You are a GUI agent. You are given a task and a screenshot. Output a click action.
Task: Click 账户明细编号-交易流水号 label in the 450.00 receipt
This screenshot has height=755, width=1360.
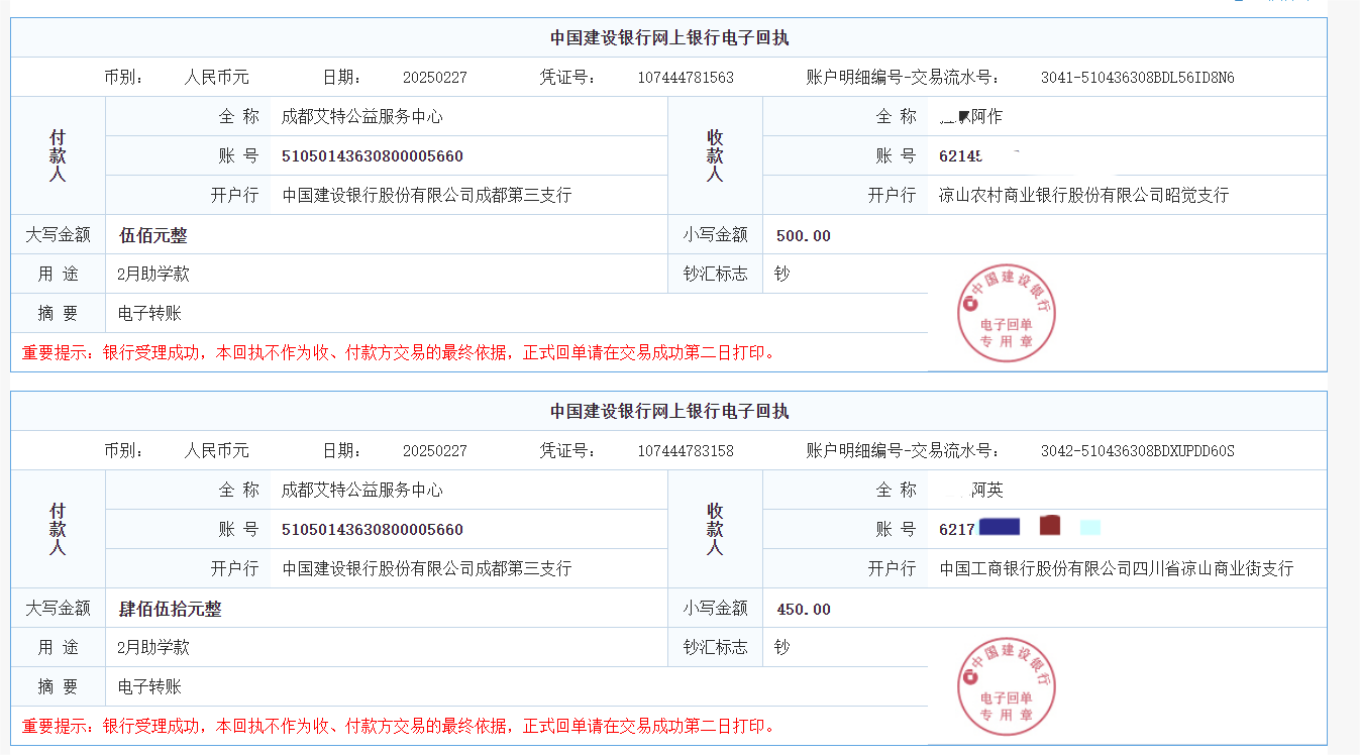point(903,451)
